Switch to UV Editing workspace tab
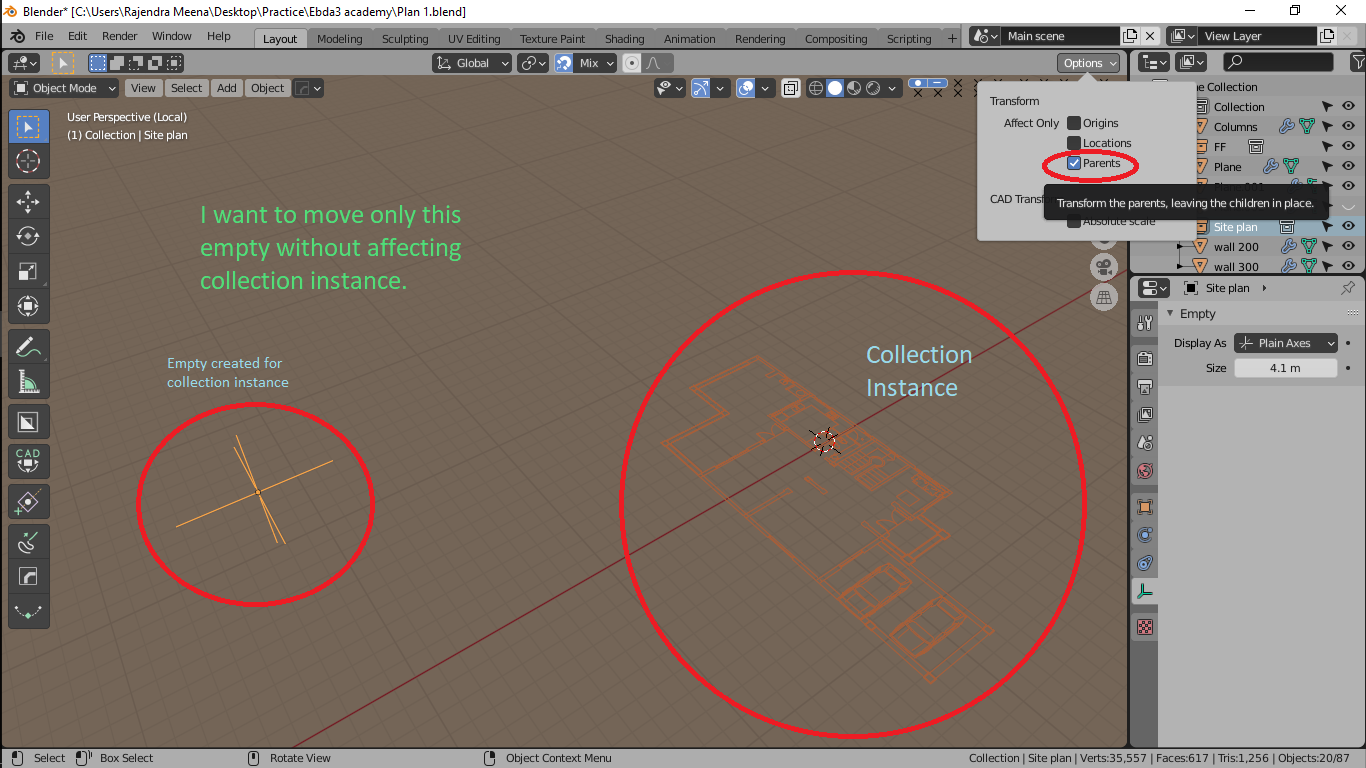 (474, 39)
